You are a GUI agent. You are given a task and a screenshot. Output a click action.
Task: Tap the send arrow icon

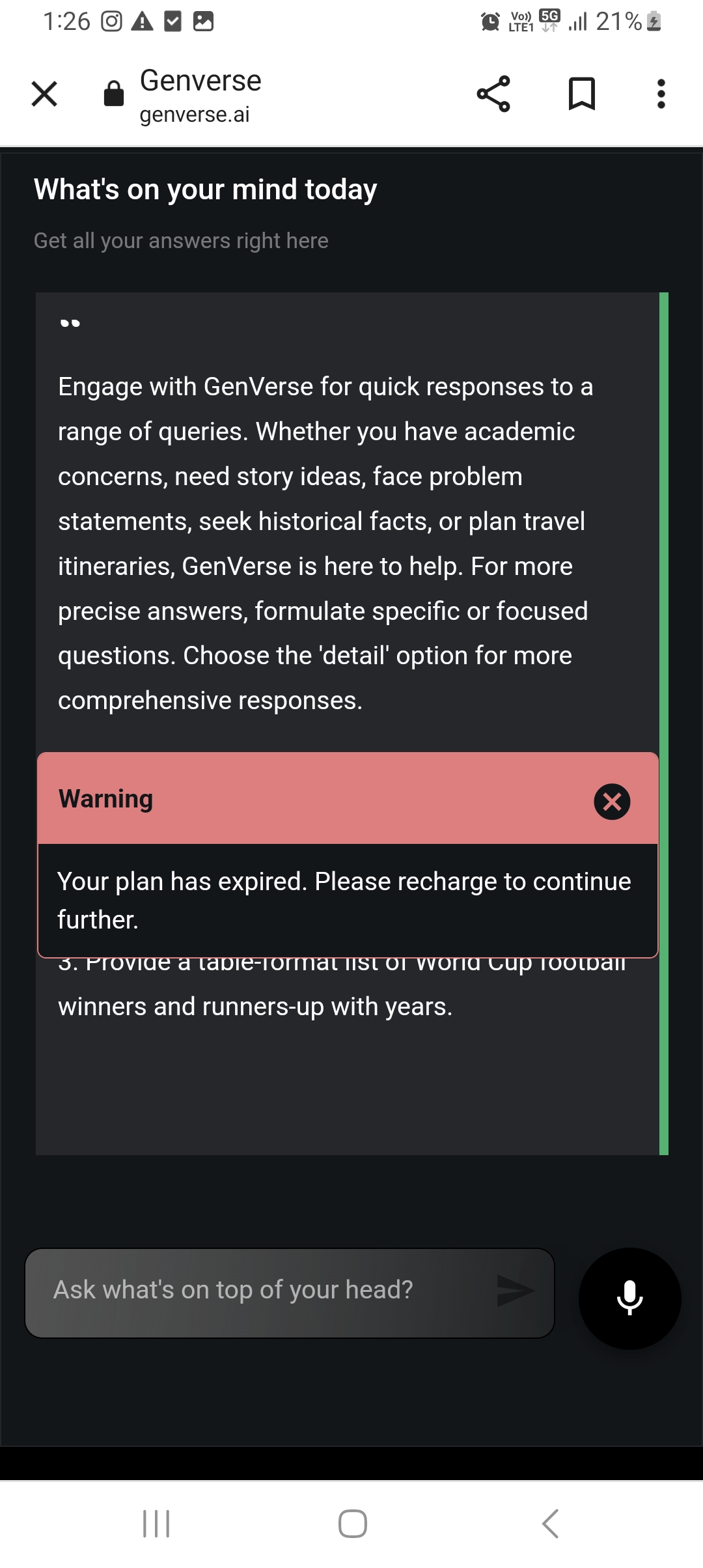(515, 1291)
